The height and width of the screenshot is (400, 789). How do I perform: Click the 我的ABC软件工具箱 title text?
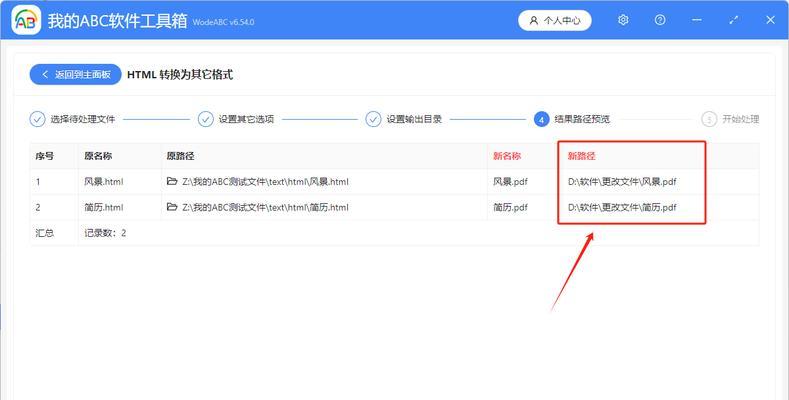117,21
